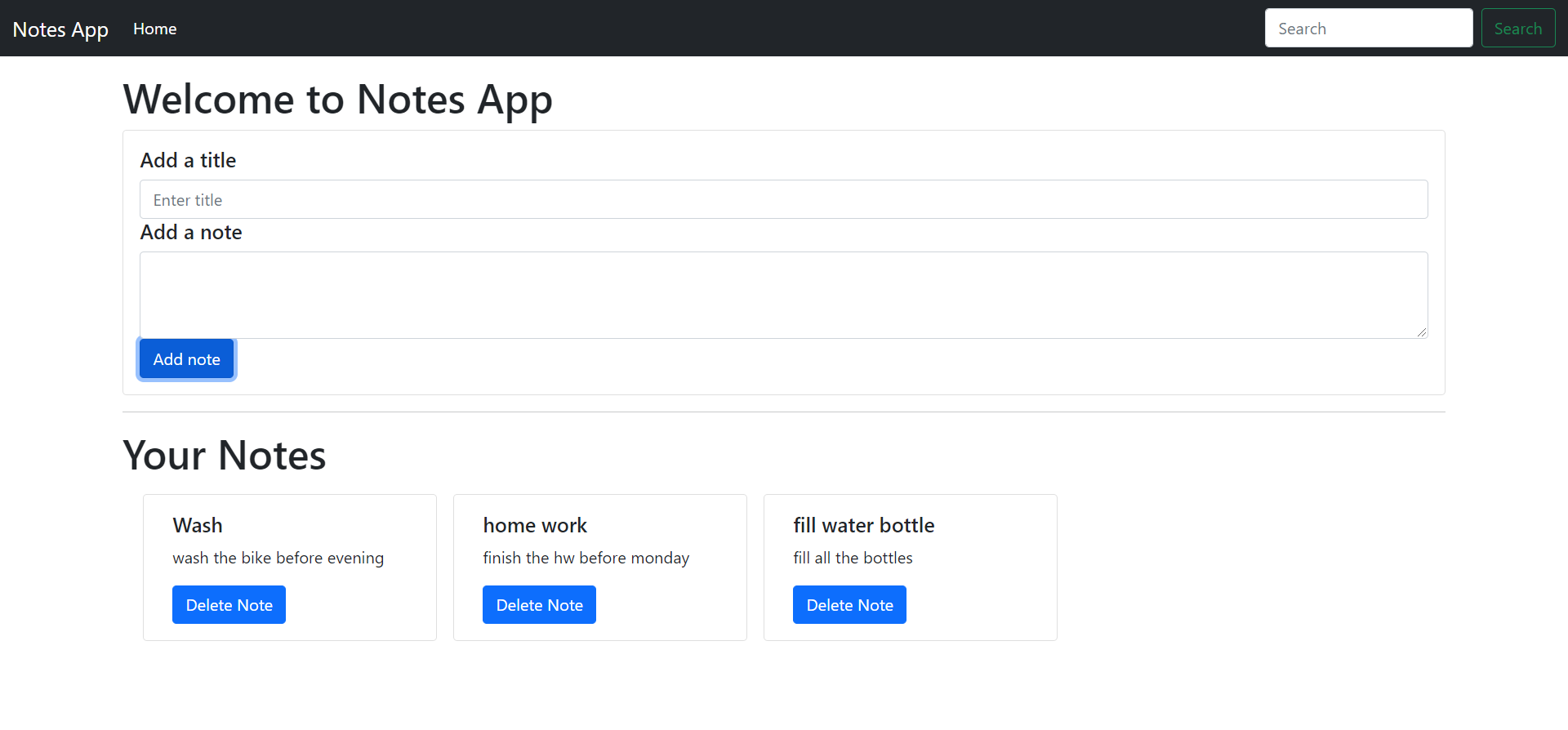Click 'finish the hw before monday' text
The height and width of the screenshot is (730, 1568).
pos(586,558)
